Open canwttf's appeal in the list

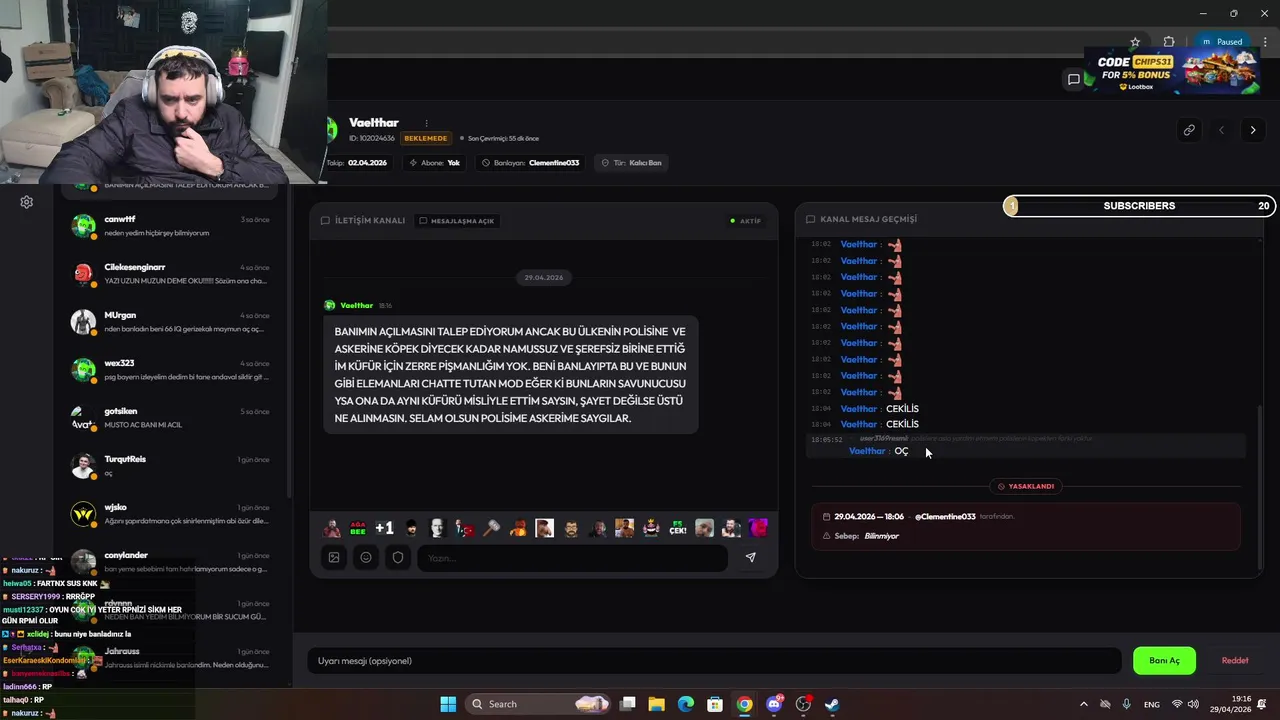(170, 226)
